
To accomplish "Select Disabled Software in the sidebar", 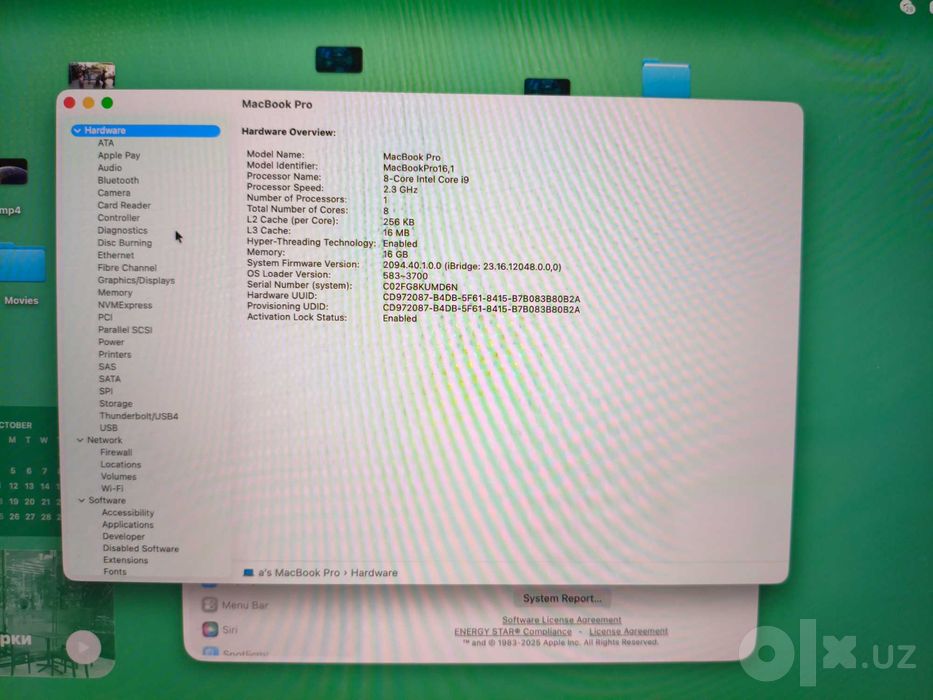I will [140, 548].
